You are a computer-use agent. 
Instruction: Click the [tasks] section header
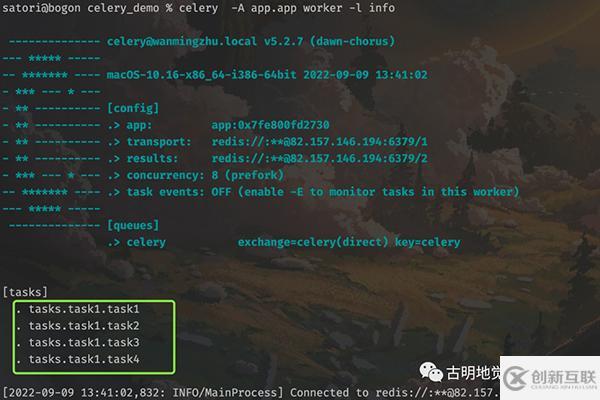pyautogui.click(x=25, y=292)
